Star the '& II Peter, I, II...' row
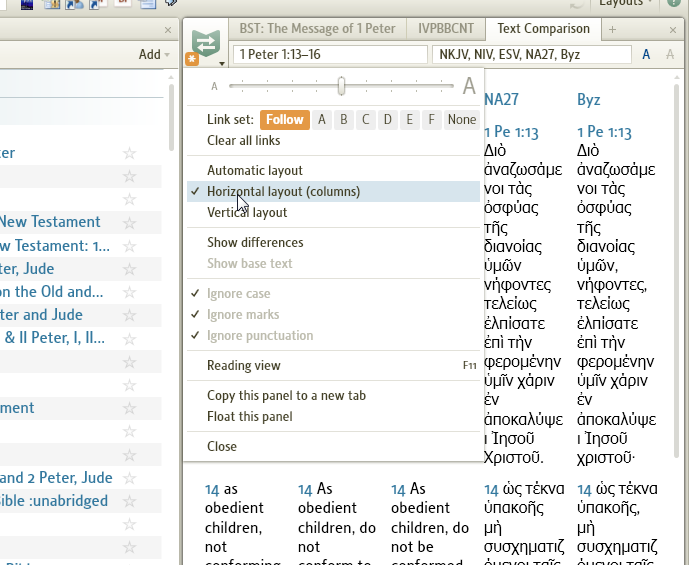The image size is (689, 565). [x=129, y=338]
